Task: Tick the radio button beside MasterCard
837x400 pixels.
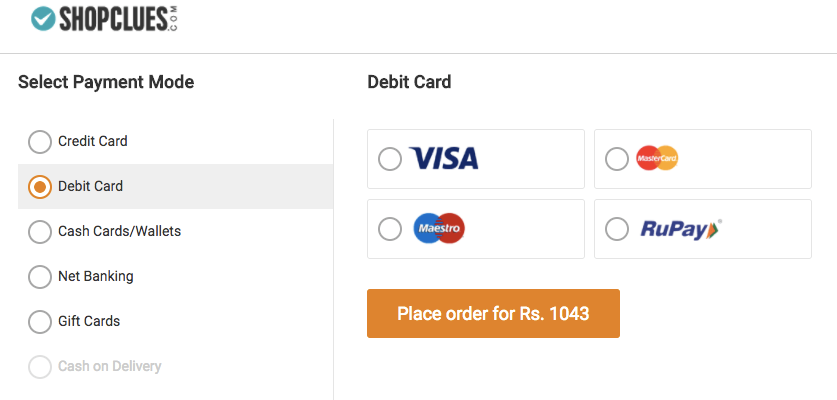Action: click(617, 159)
